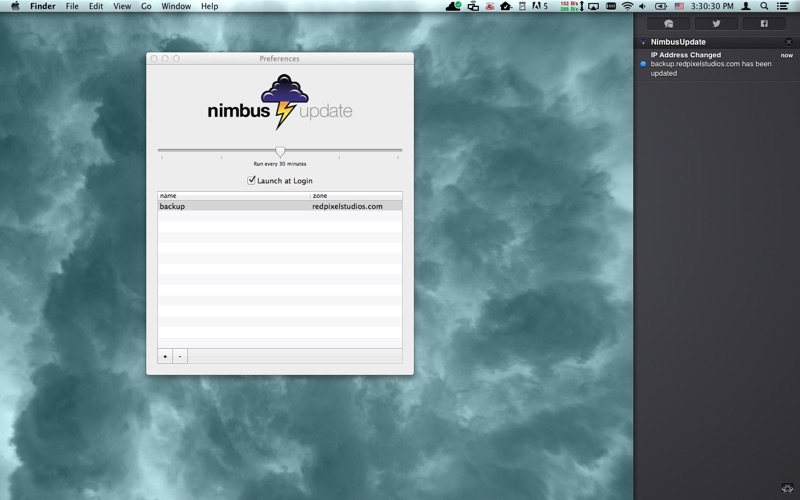
Task: Open the Finder menu
Action: tap(43, 6)
